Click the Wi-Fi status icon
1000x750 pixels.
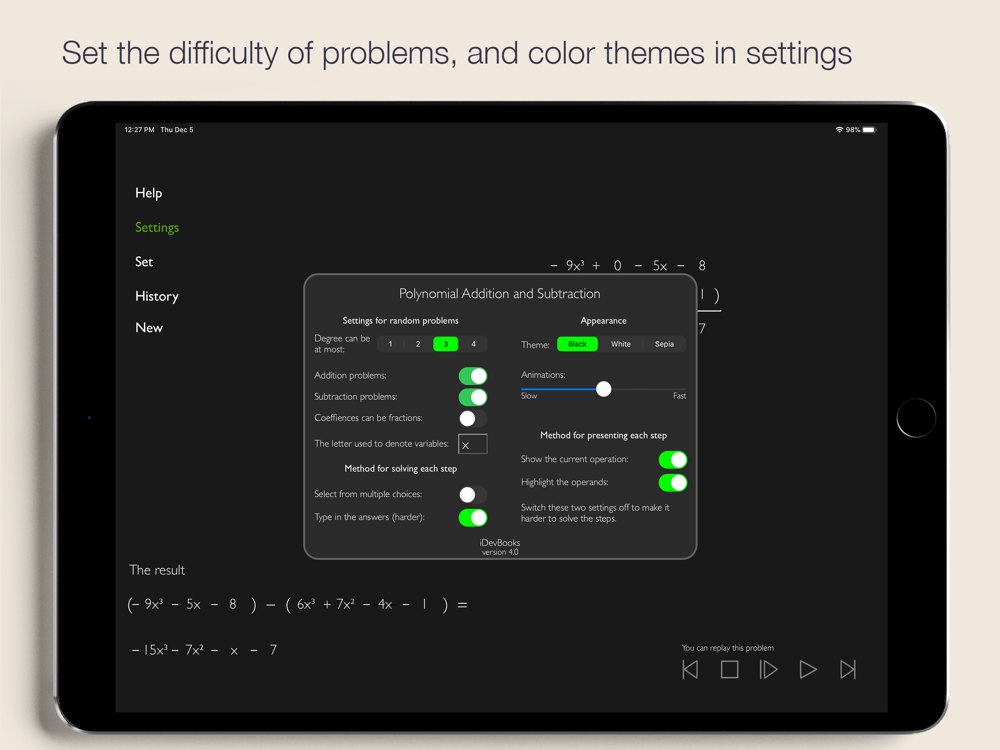pyautogui.click(x=839, y=129)
